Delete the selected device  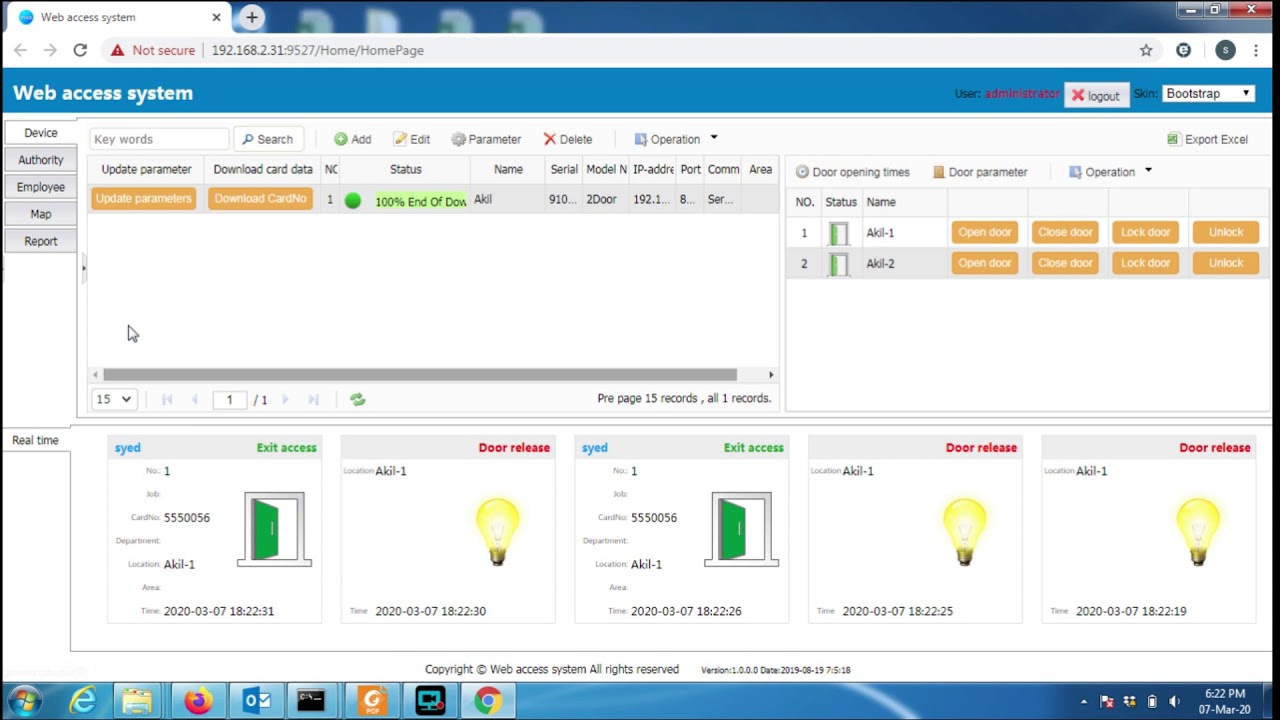568,139
